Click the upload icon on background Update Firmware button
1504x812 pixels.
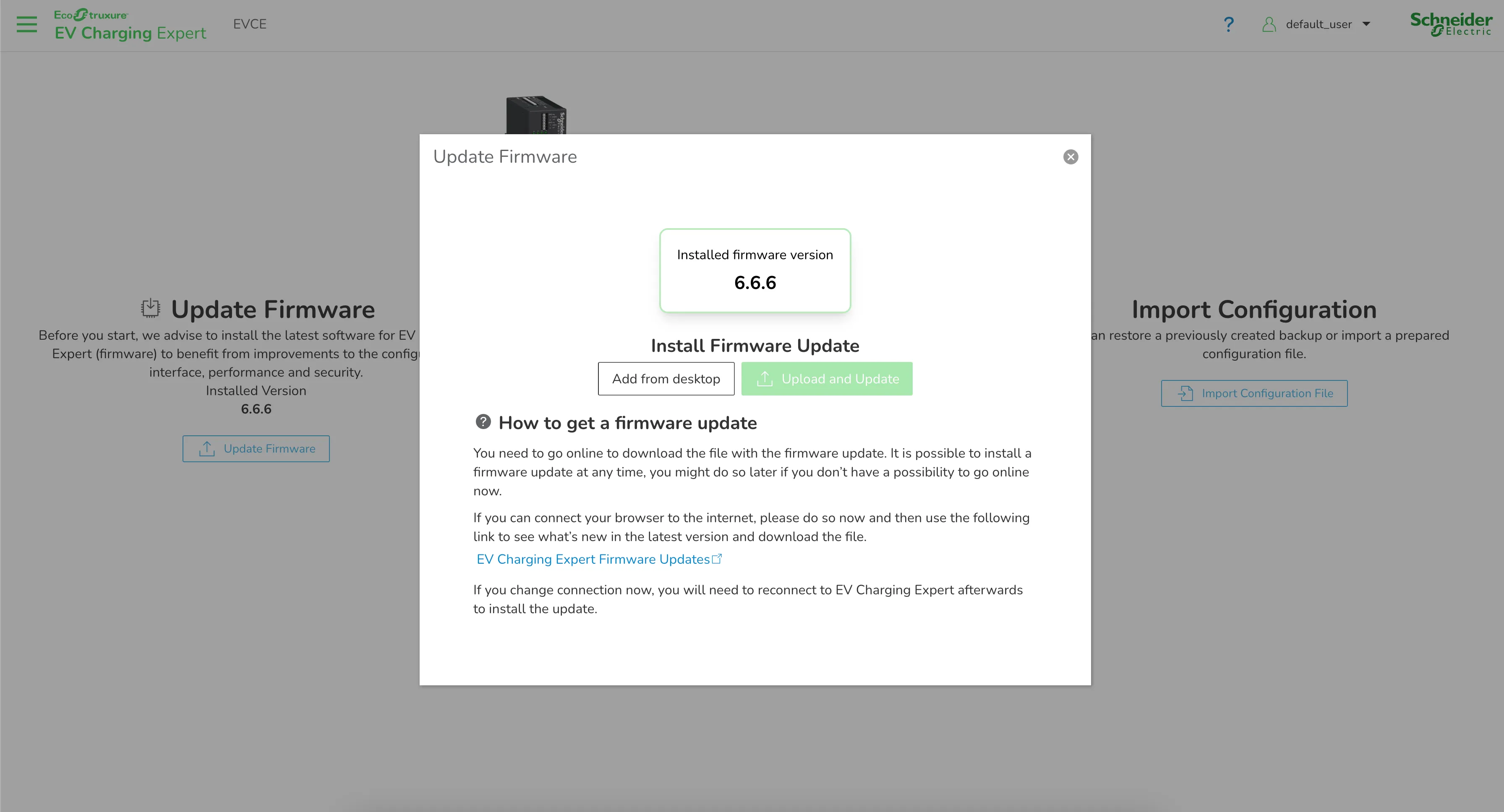click(x=207, y=449)
